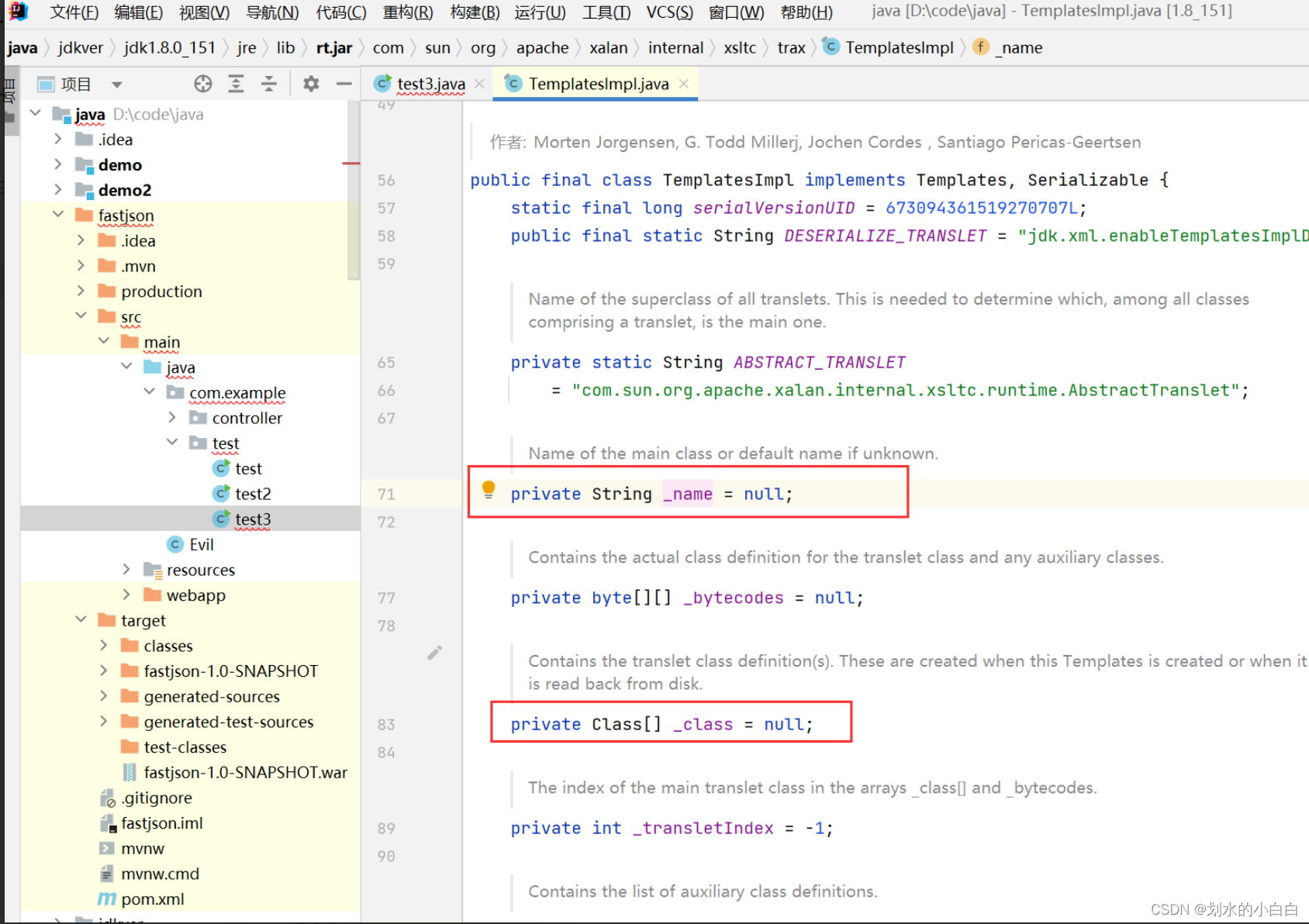Click the _class field identifier in code
1309x924 pixels.
703,724
